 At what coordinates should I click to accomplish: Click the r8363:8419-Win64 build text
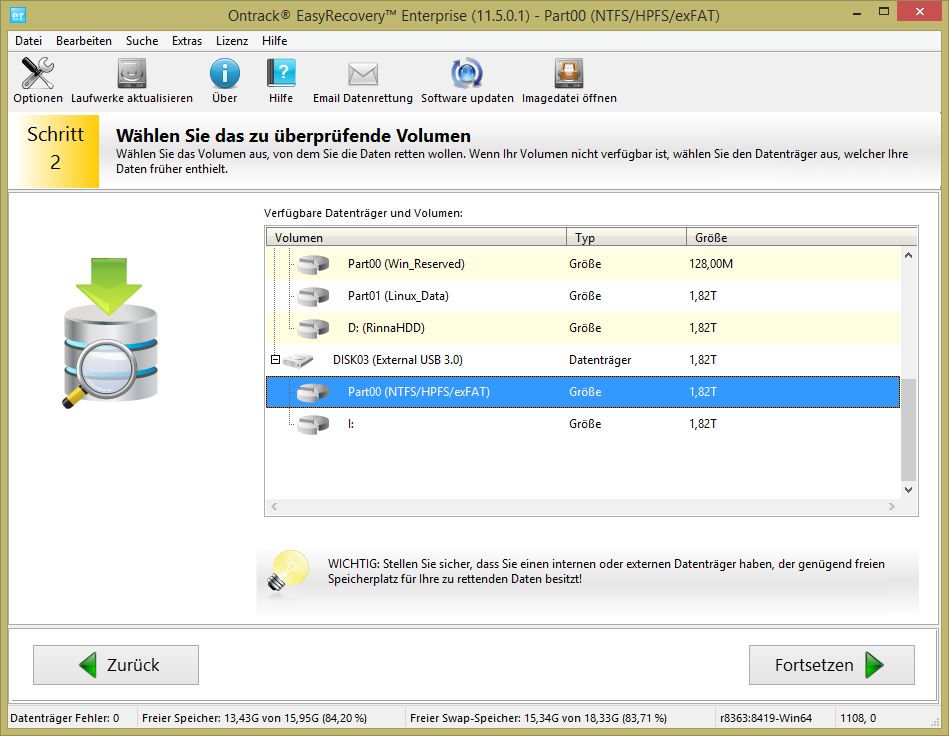coord(766,718)
